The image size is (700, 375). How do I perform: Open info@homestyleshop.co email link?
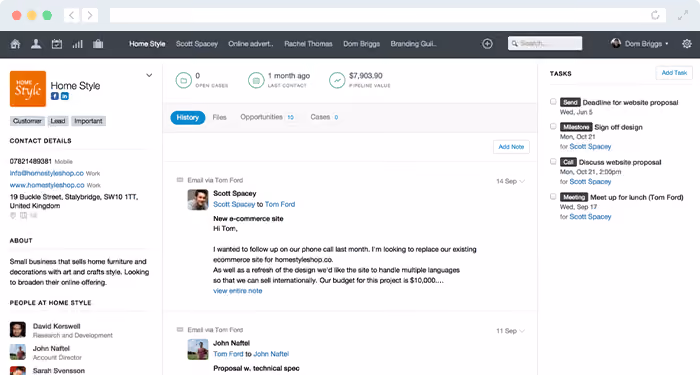click(47, 173)
